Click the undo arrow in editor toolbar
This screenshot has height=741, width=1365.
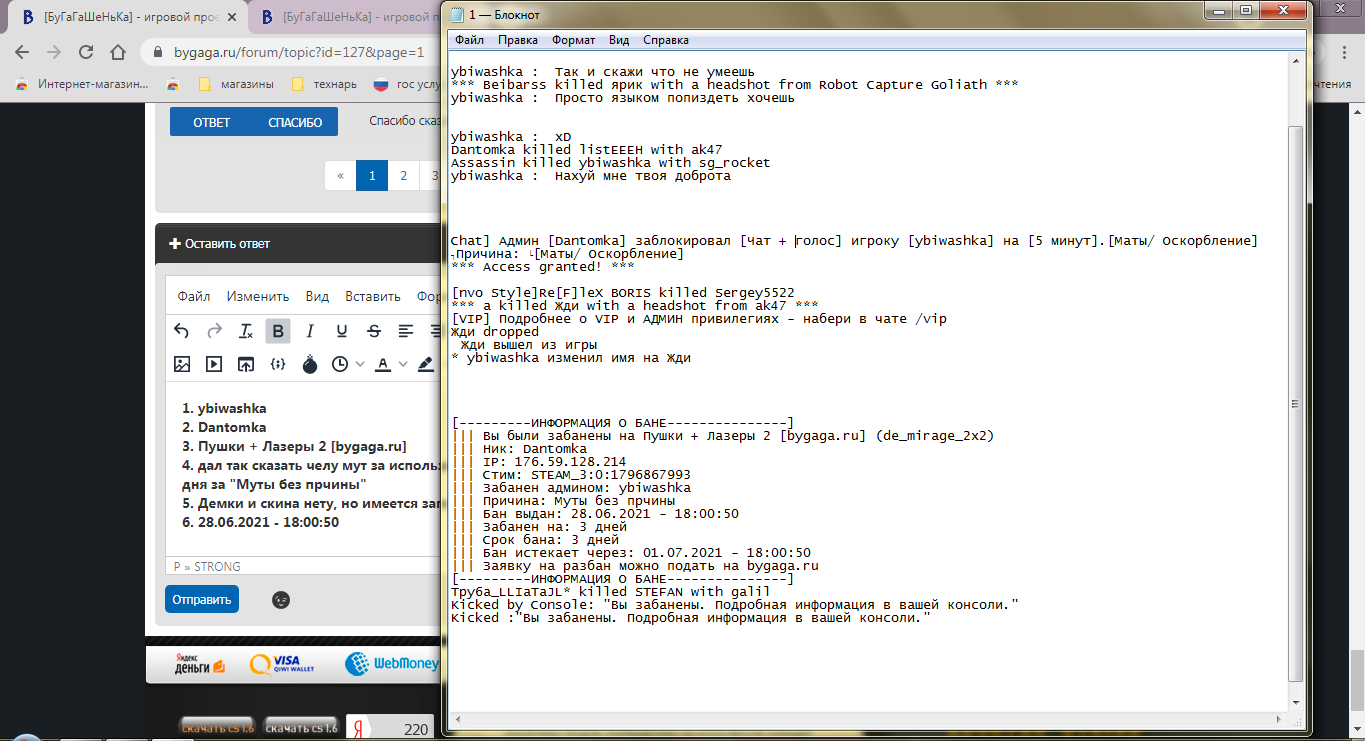181,331
